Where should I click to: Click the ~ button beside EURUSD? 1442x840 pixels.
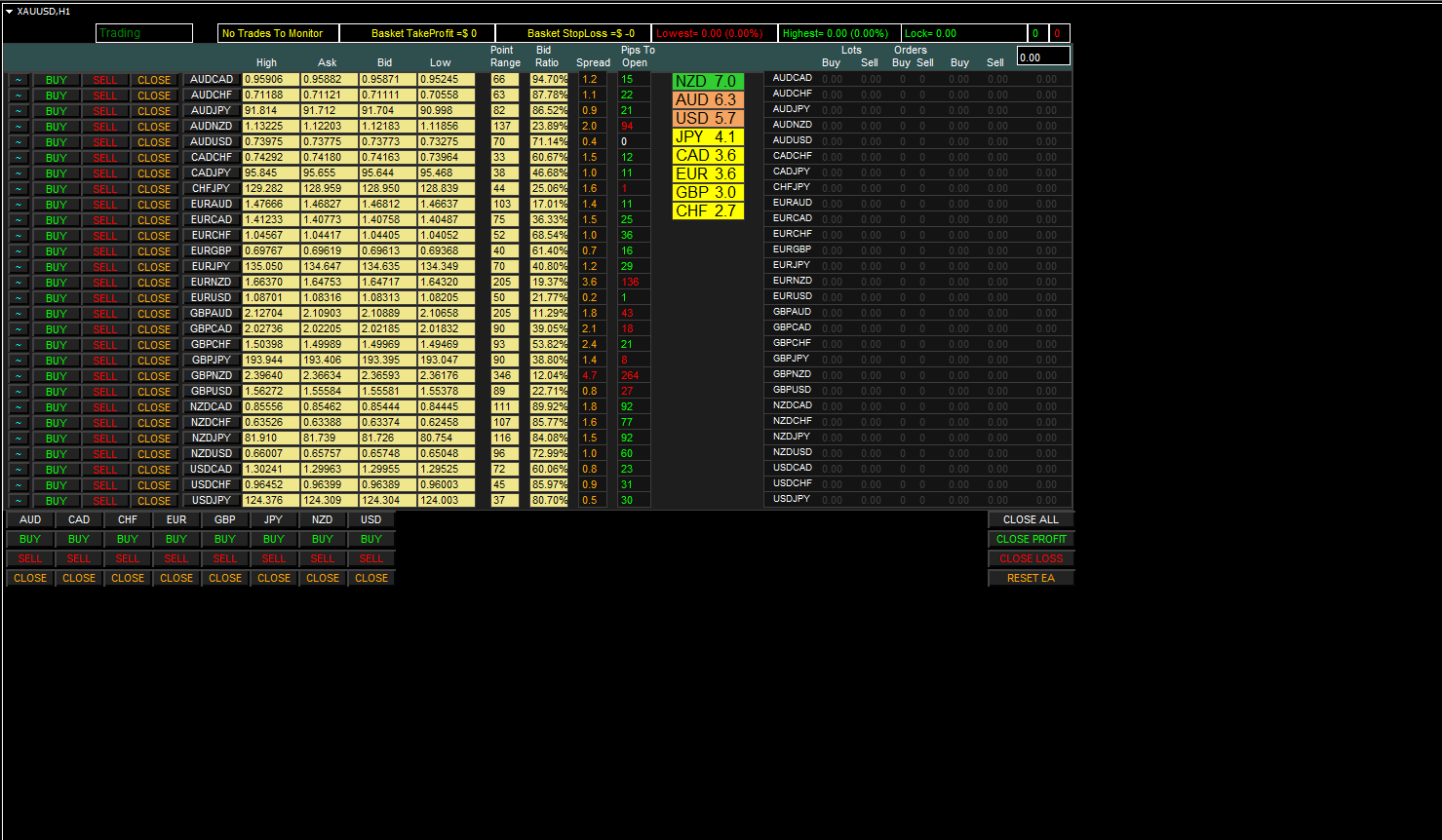pyautogui.click(x=19, y=298)
